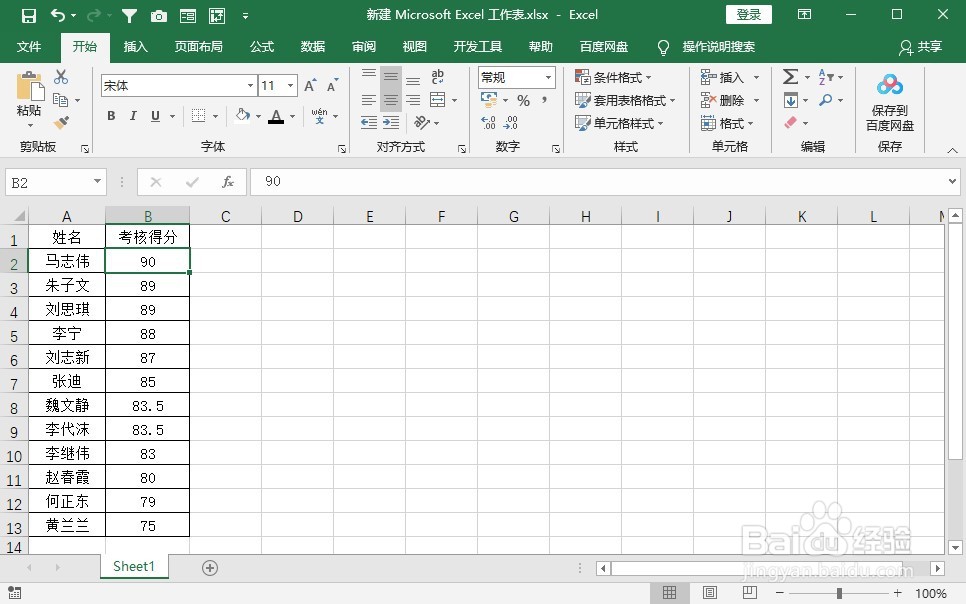Screen dimensions: 966x604
Task: Click the fill color bucket icon
Action: coord(243,115)
